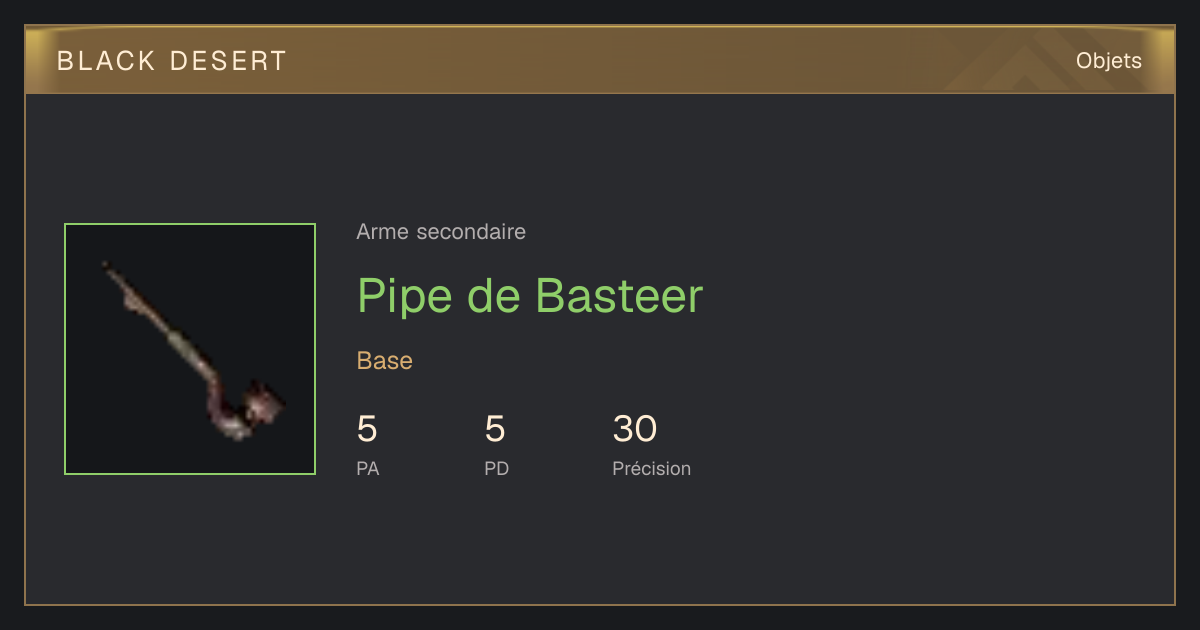Click the Arme secondaire category label
Screen dimensions: 1200x630
pos(441,232)
